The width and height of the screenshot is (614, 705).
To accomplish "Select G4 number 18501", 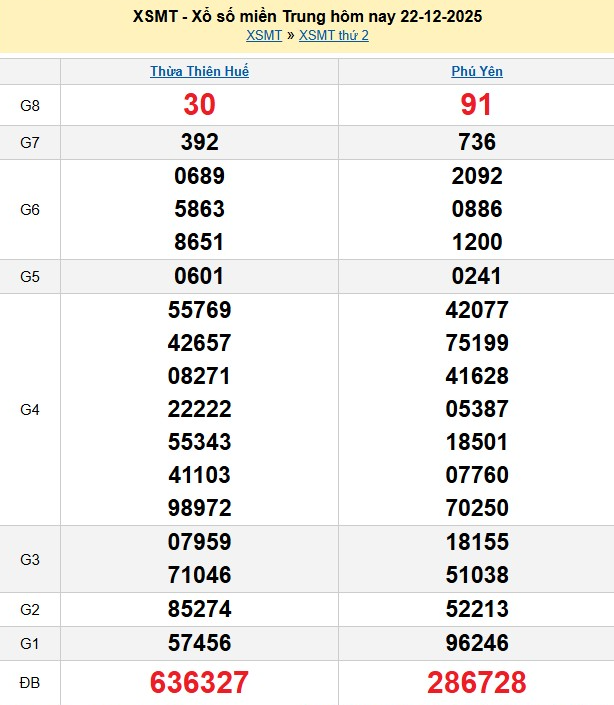I will tap(477, 442).
